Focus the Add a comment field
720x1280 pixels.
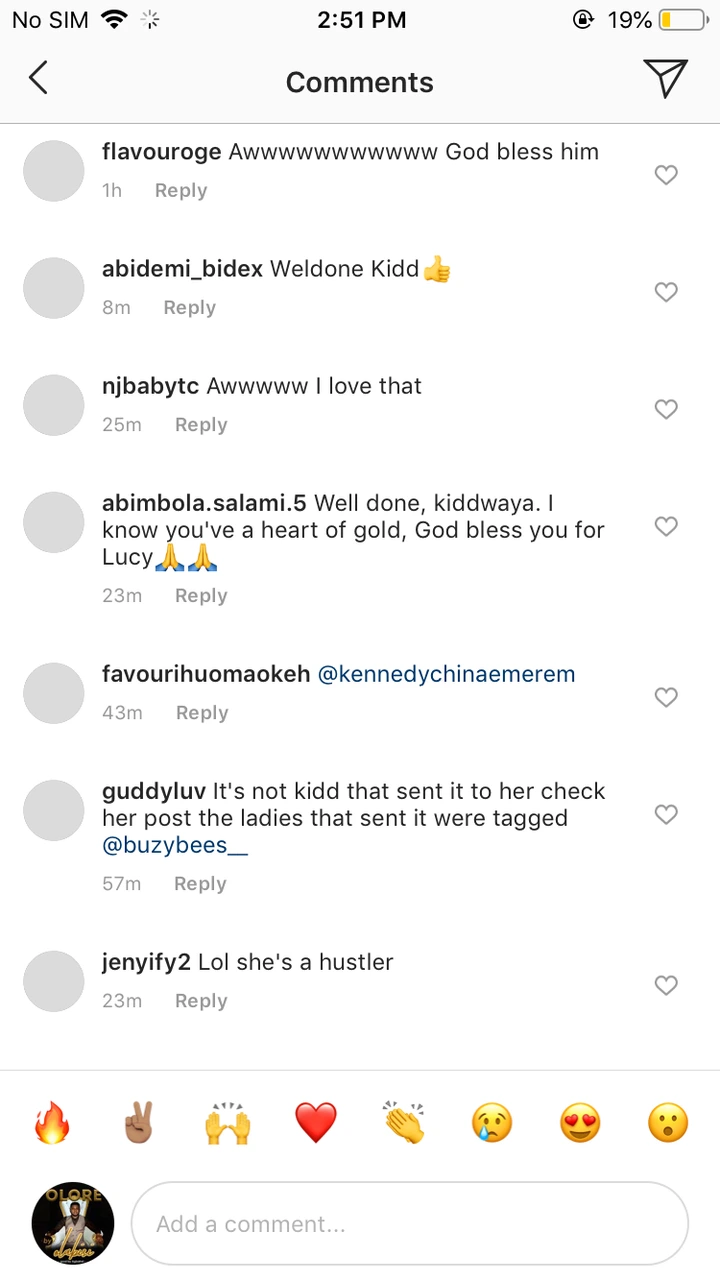click(x=410, y=1224)
